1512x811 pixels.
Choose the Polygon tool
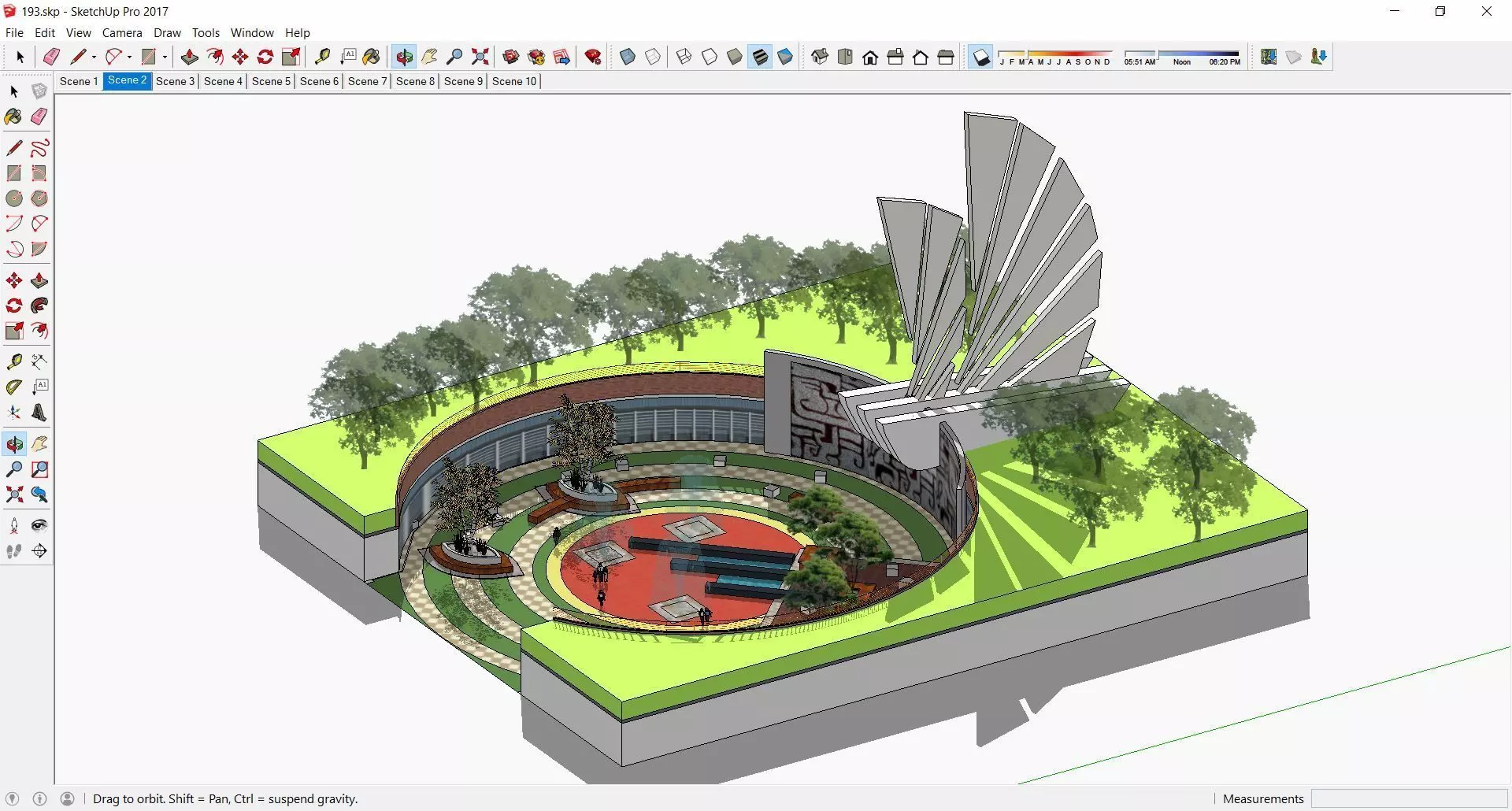pyautogui.click(x=39, y=198)
